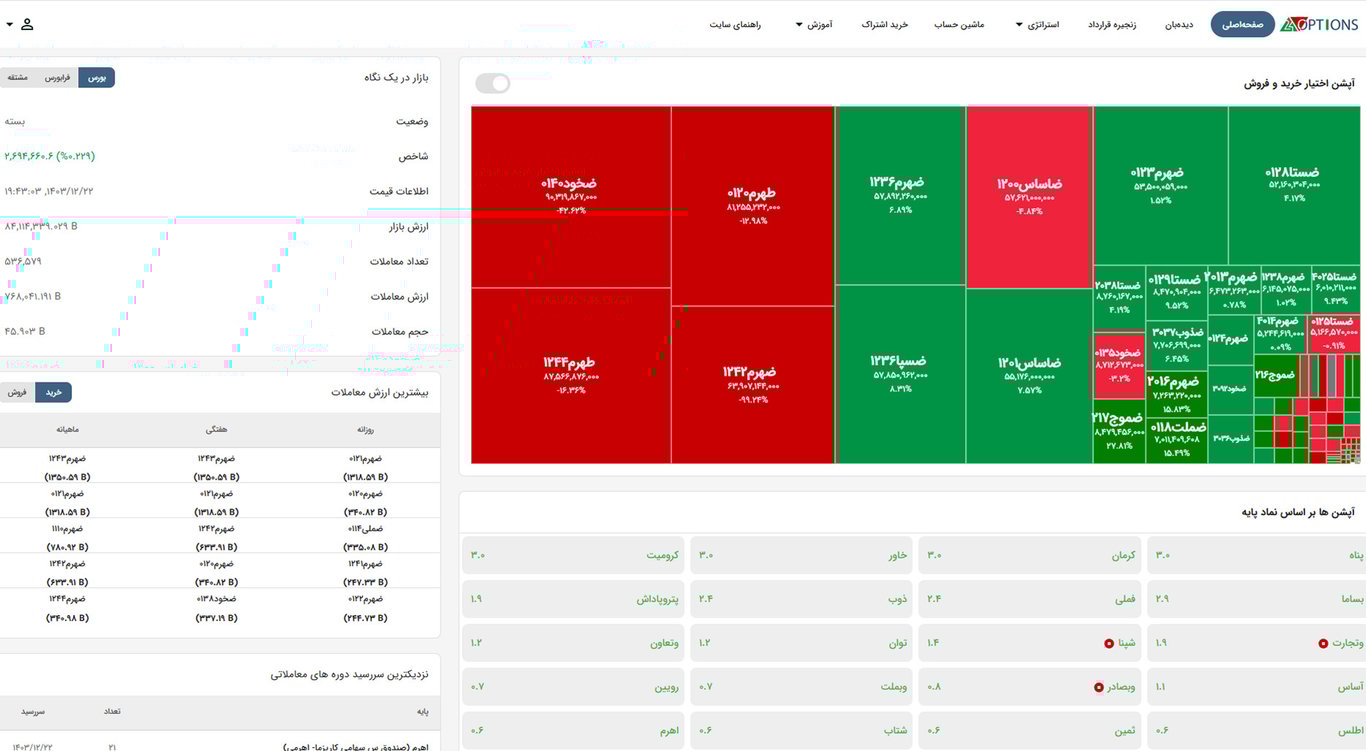Click the صفحه‌اصلی home button
The height and width of the screenshot is (751, 1366).
point(1242,24)
